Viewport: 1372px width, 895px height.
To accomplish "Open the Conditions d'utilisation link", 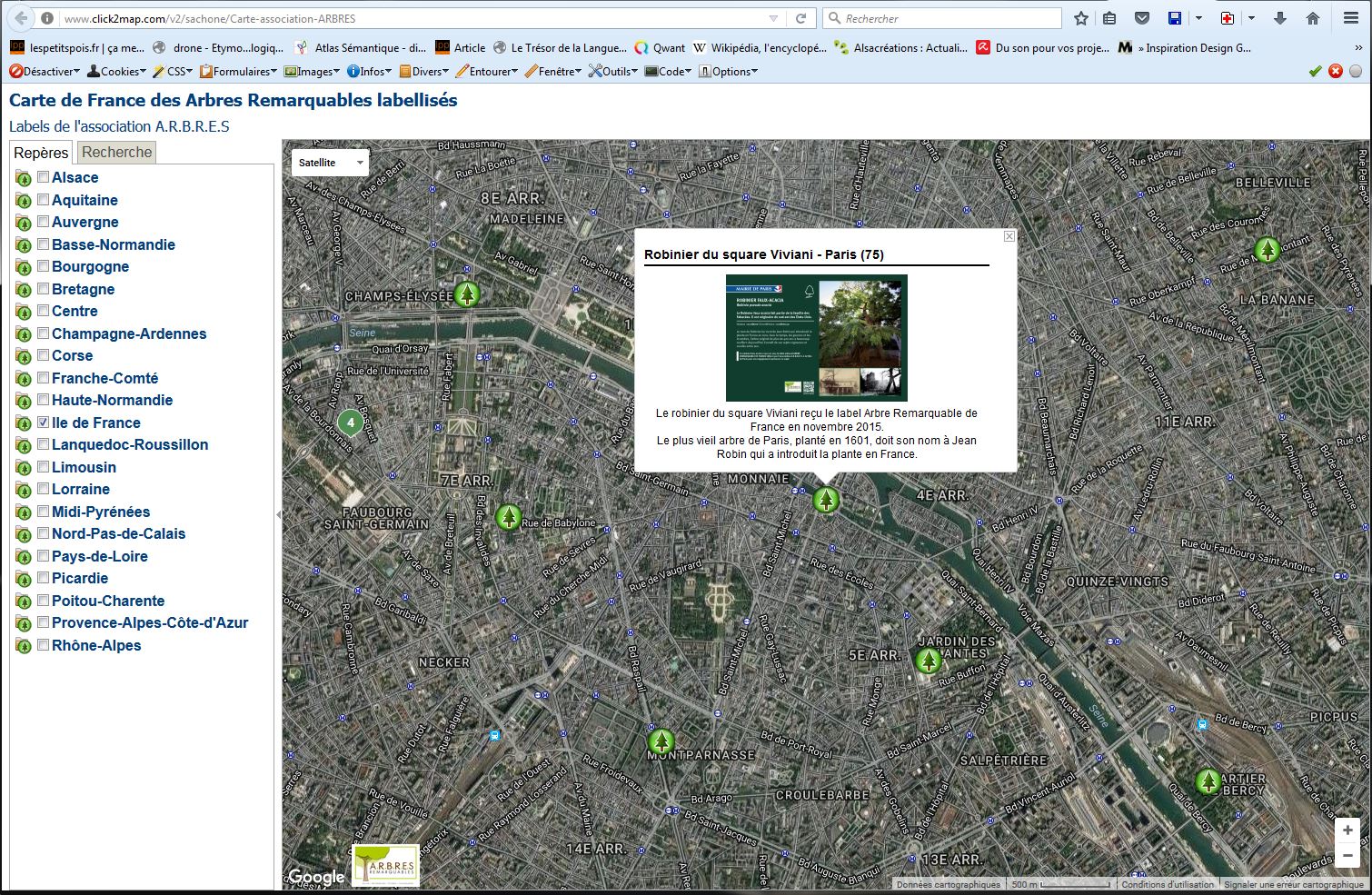I will click(1167, 884).
